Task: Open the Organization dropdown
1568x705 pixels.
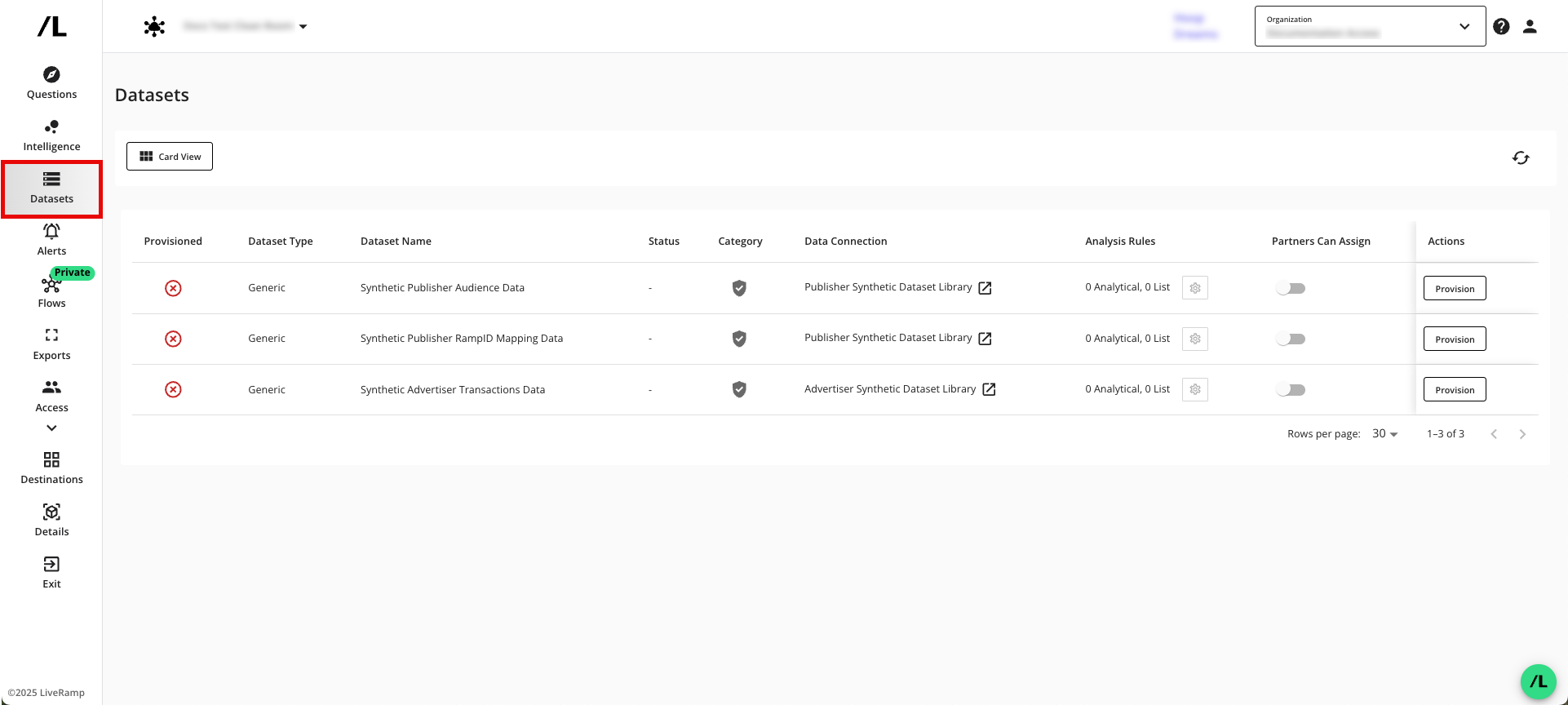Action: click(x=1370, y=26)
